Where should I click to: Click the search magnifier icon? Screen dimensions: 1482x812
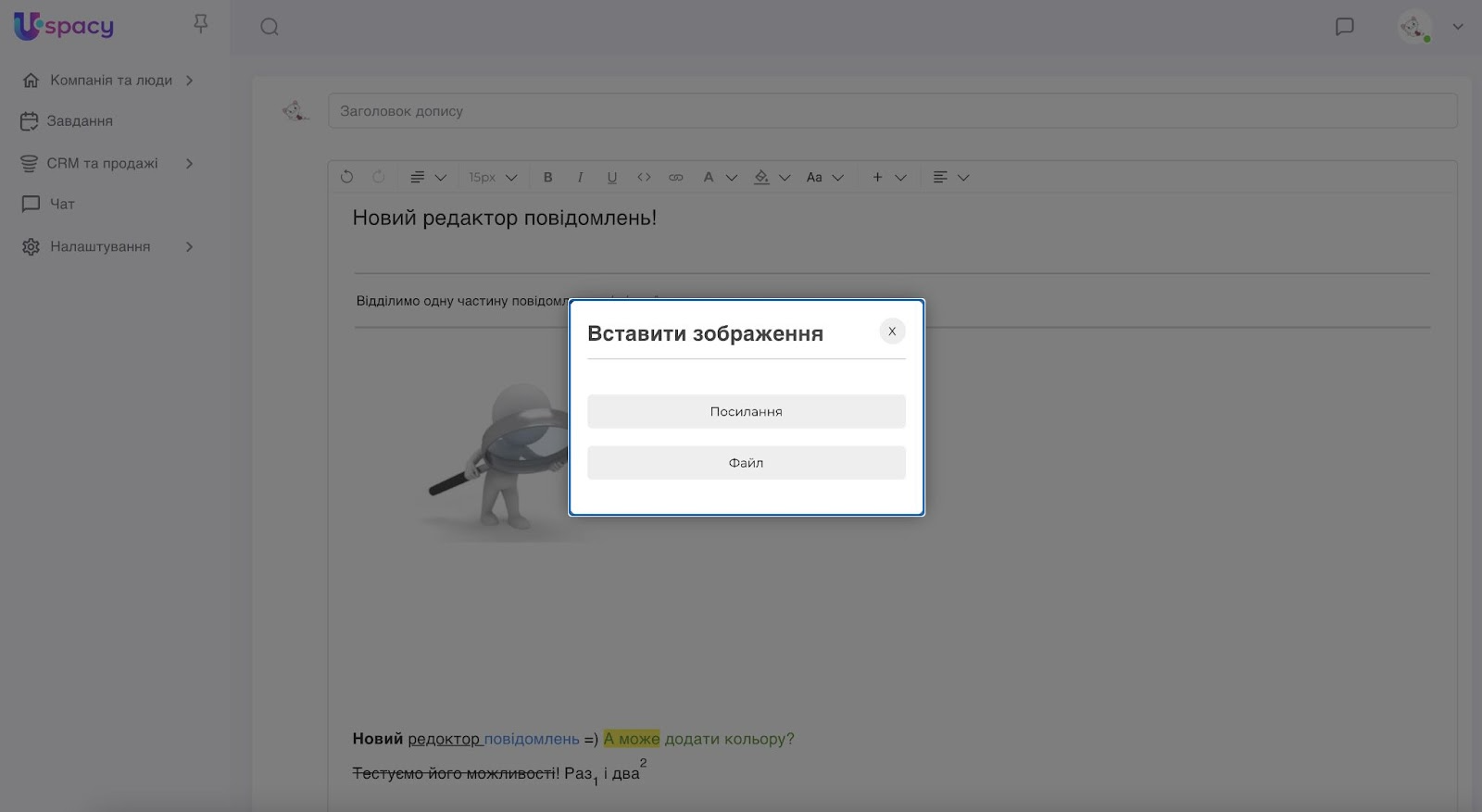point(270,27)
